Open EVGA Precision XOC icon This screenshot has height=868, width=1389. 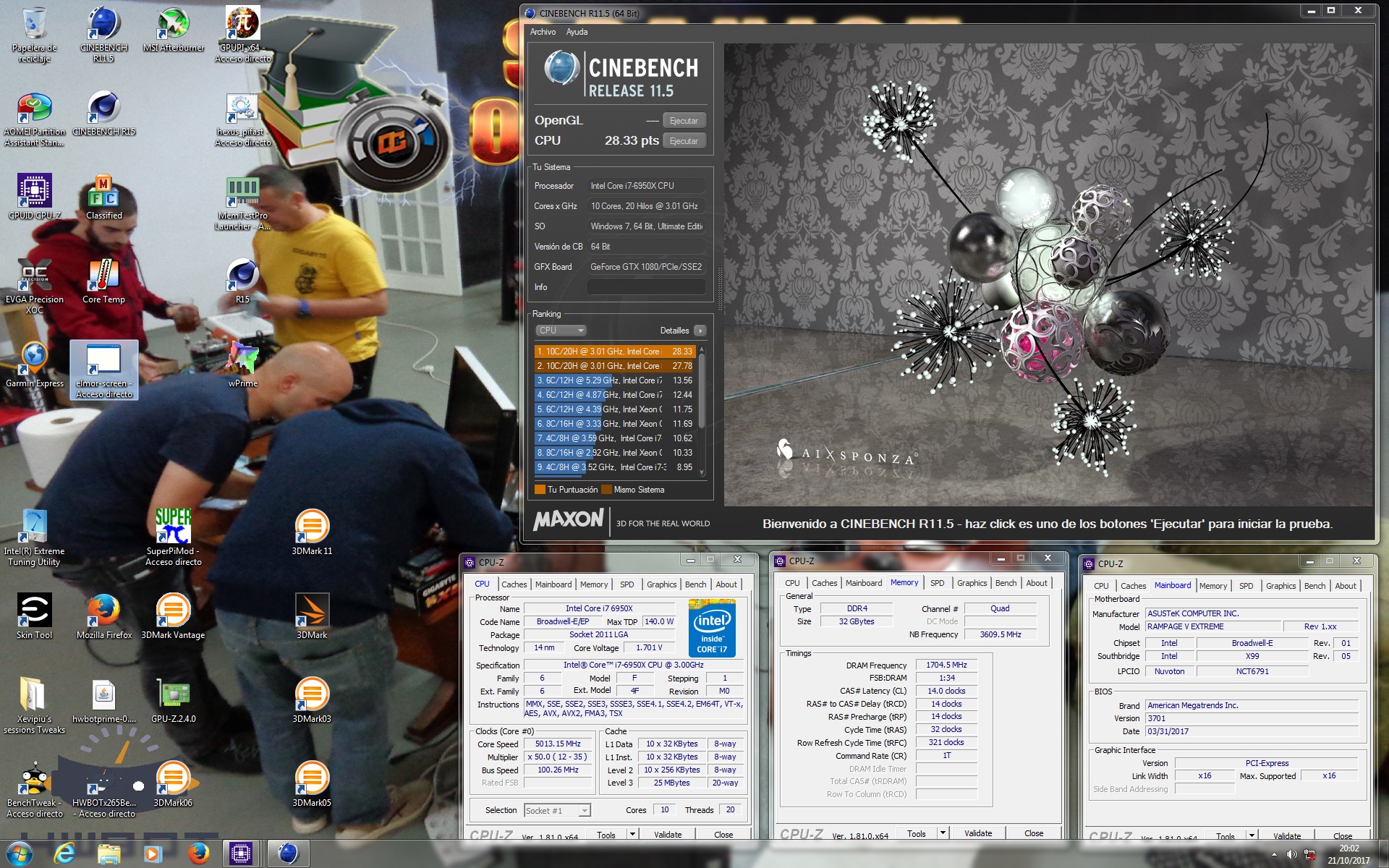(34, 286)
